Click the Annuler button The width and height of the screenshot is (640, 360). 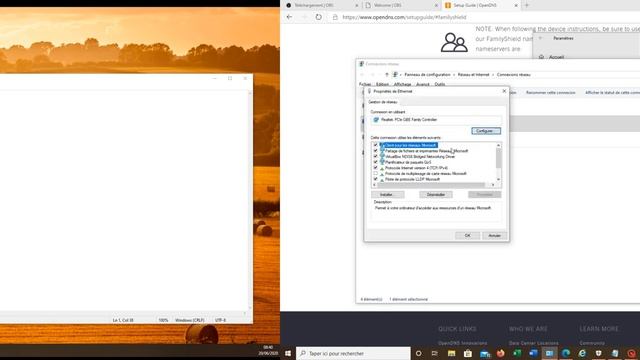tap(495, 236)
